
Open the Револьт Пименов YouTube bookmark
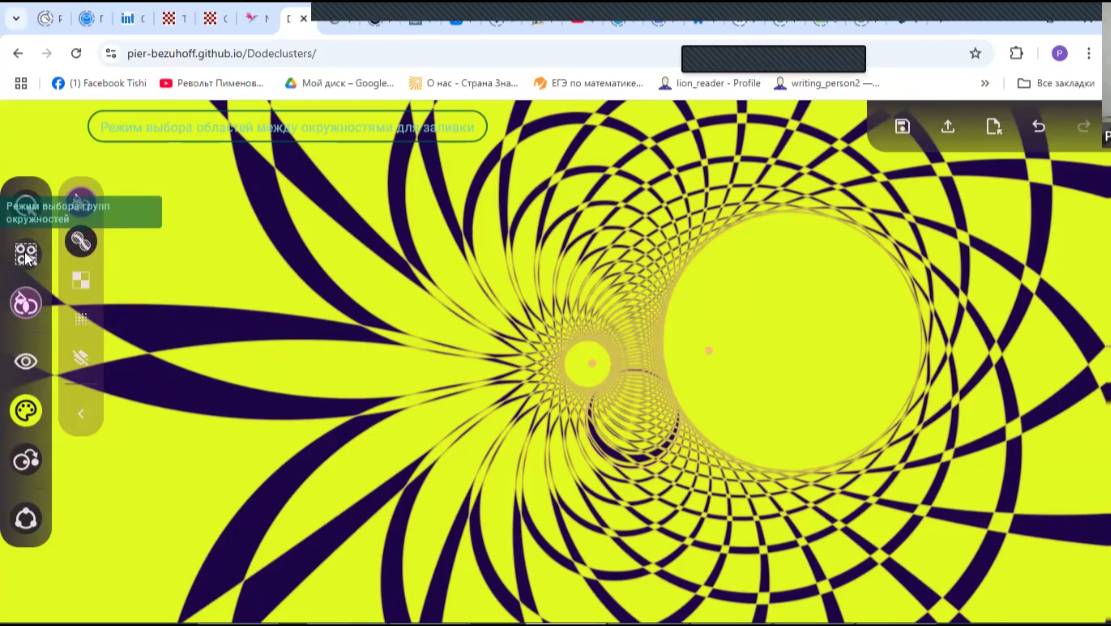[x=211, y=83]
